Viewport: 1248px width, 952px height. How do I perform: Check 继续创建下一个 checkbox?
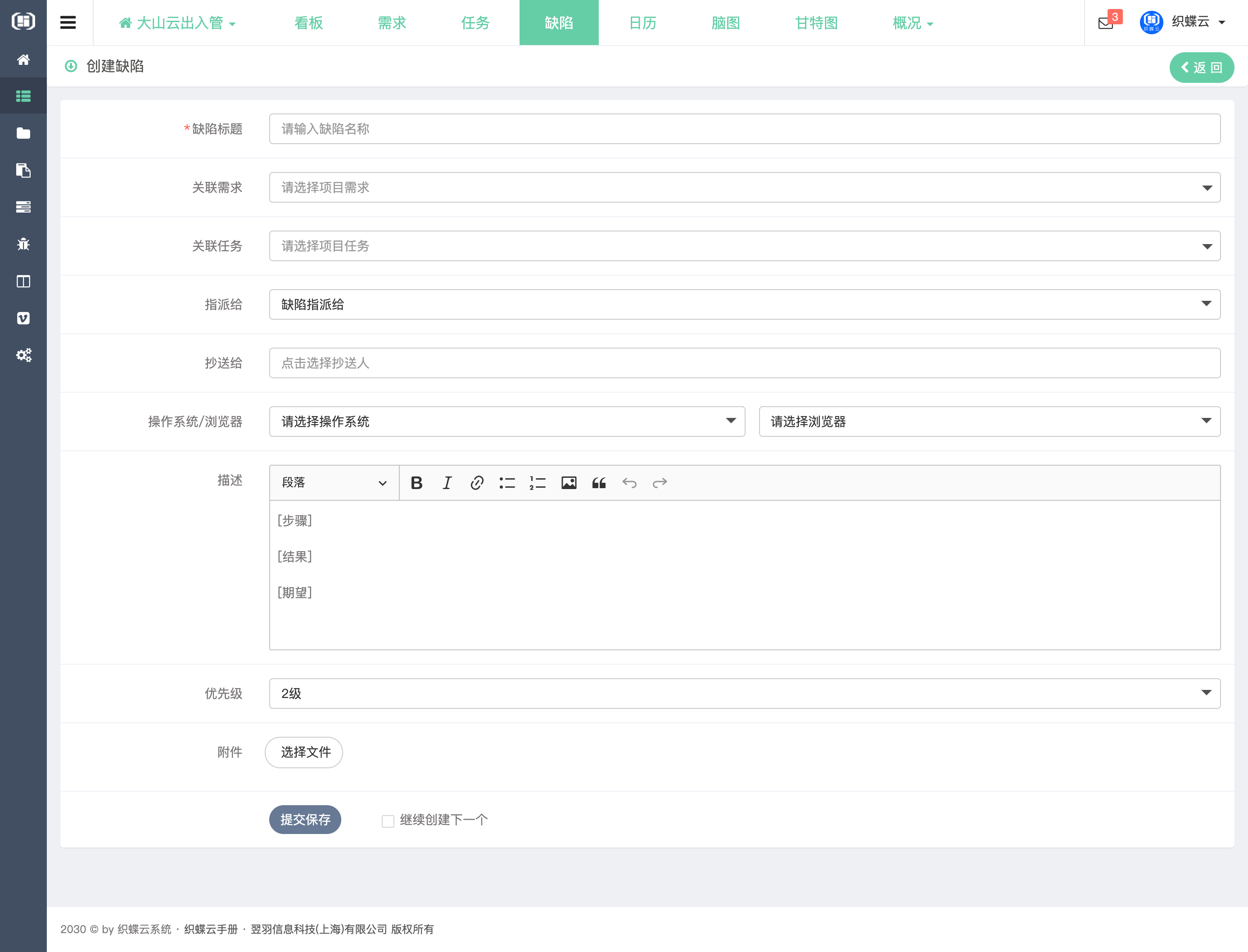click(388, 821)
